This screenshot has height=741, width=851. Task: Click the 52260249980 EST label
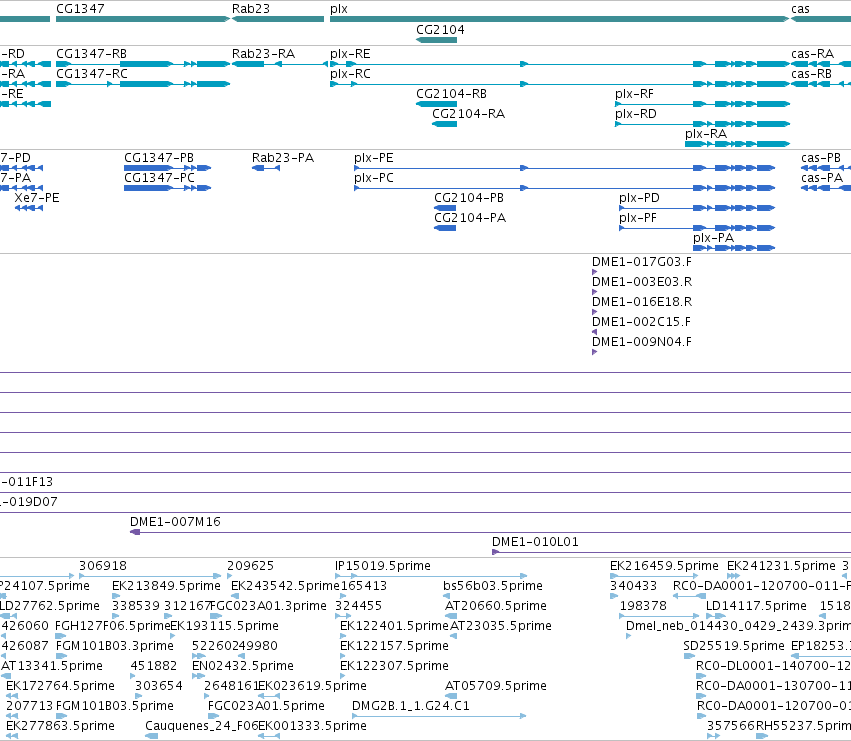tap(234, 647)
